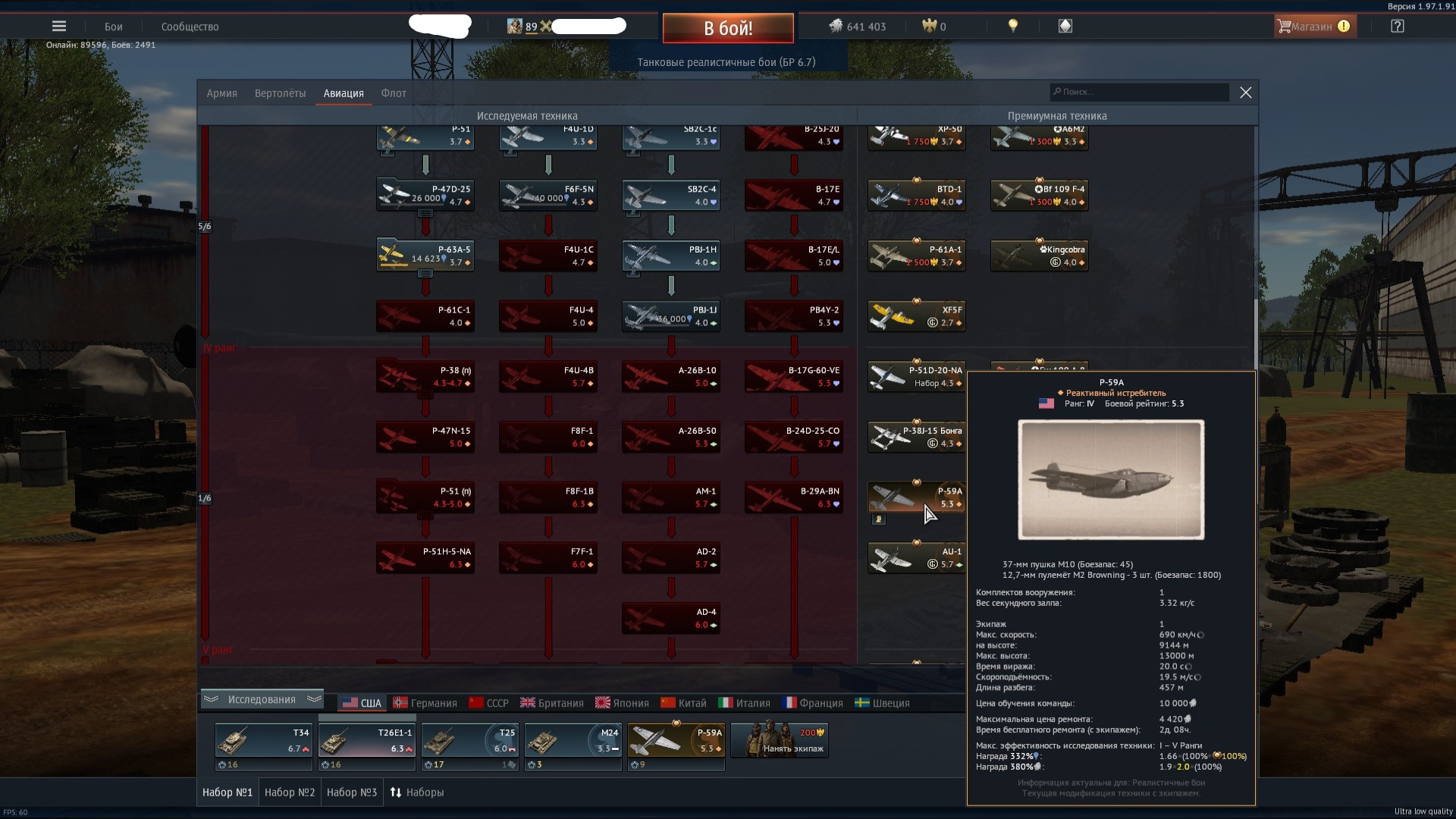Choose the СССР nation tab
Image resolution: width=1456 pixels, height=819 pixels.
488,703
